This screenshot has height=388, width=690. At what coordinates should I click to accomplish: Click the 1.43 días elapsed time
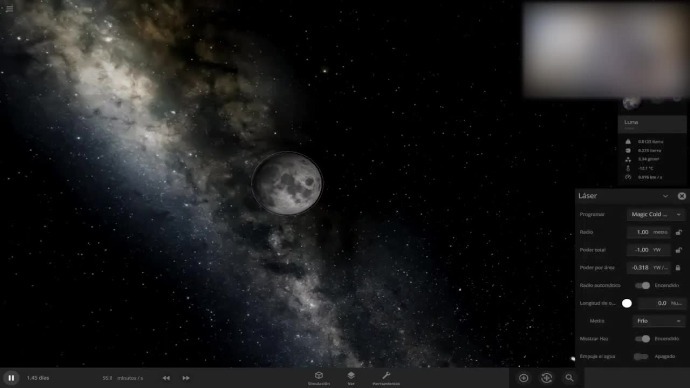click(38, 378)
